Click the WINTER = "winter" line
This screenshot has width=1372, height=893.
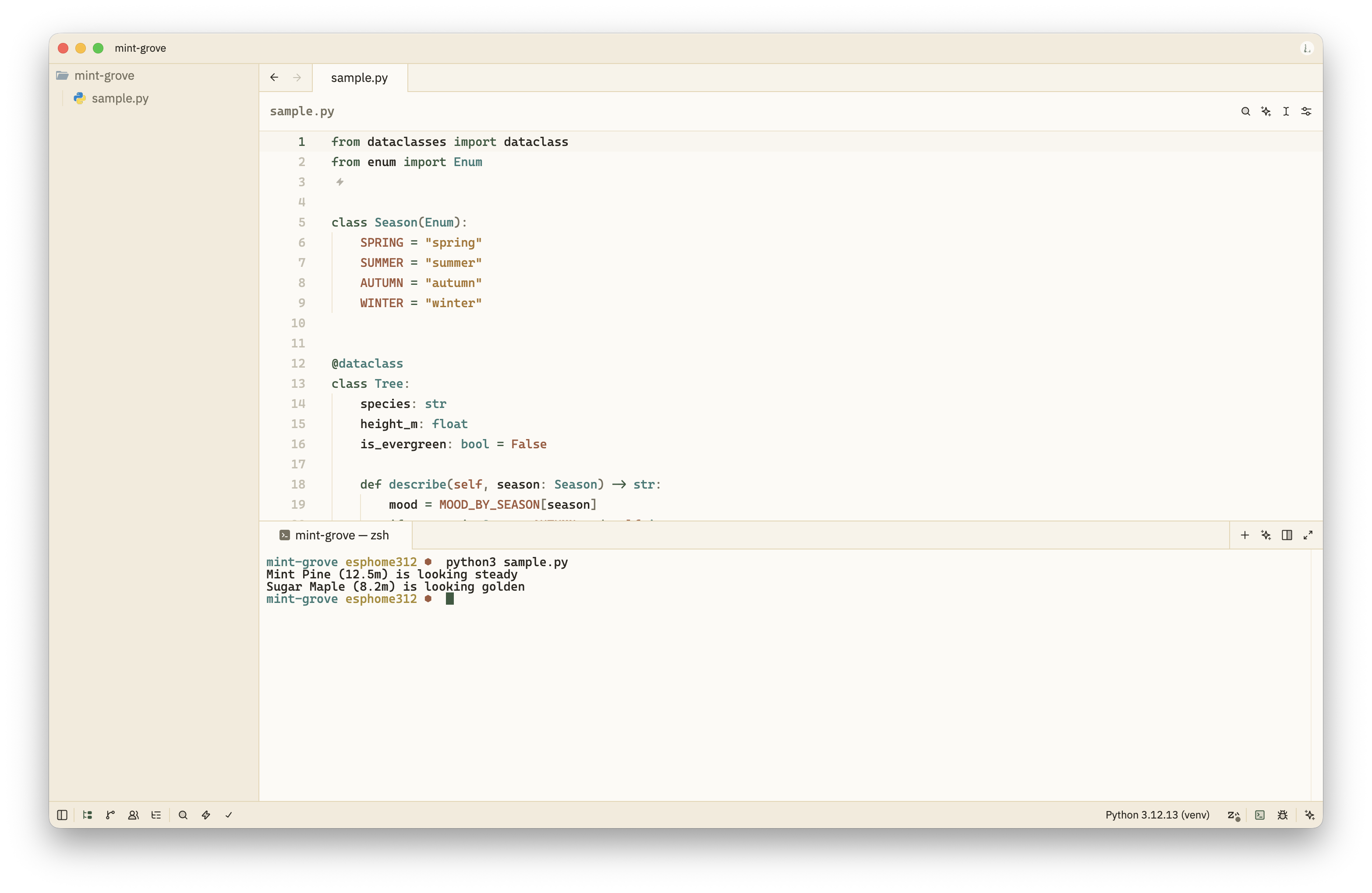click(x=421, y=303)
